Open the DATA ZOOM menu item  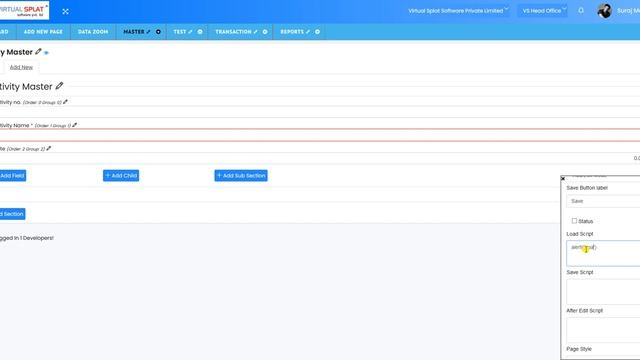coord(93,32)
